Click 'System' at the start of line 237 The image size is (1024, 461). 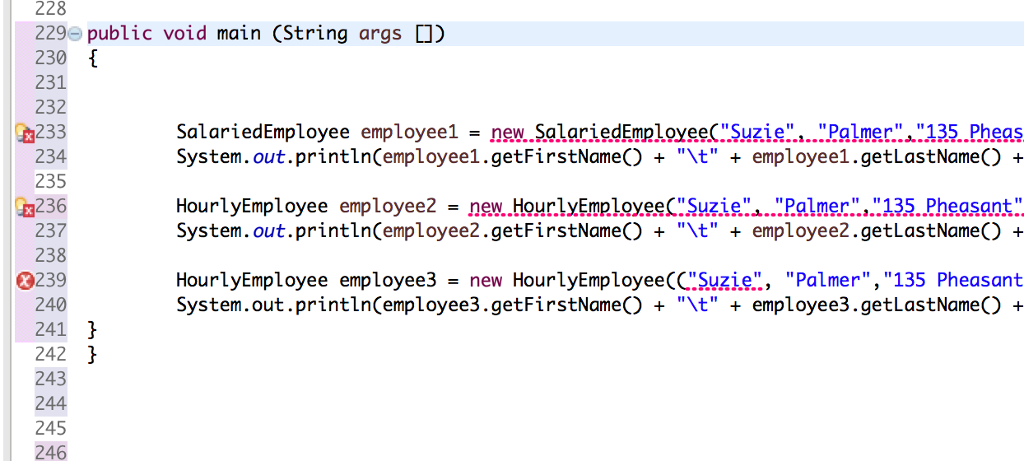click(208, 231)
